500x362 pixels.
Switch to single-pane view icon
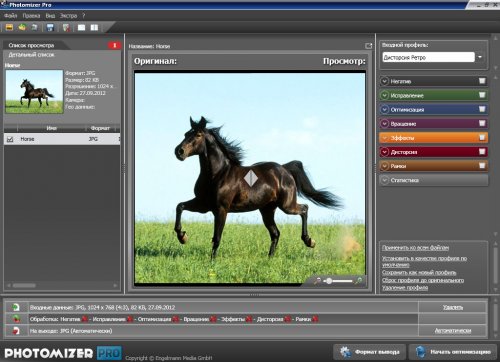[81, 27]
